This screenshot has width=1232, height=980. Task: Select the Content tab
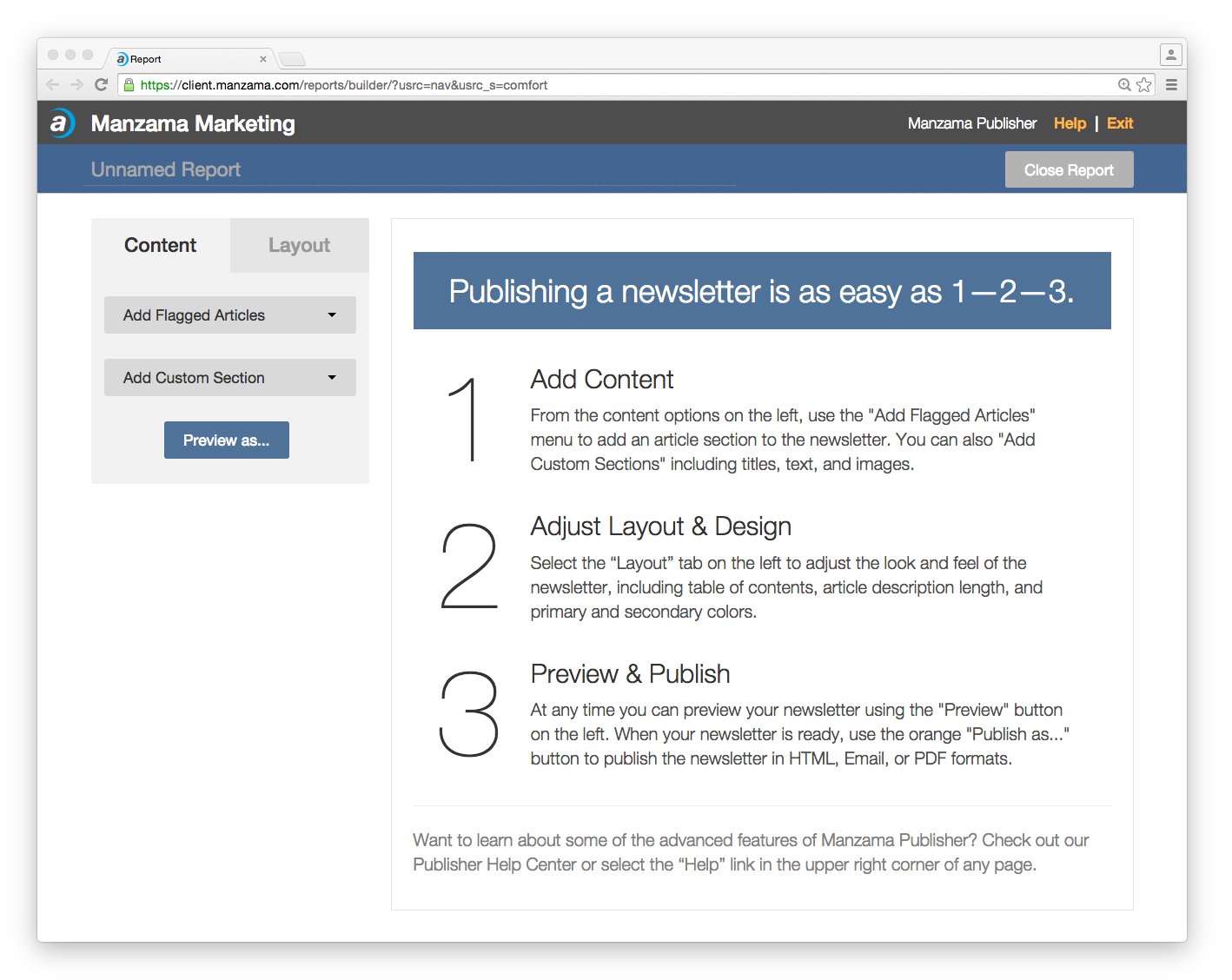tap(161, 246)
